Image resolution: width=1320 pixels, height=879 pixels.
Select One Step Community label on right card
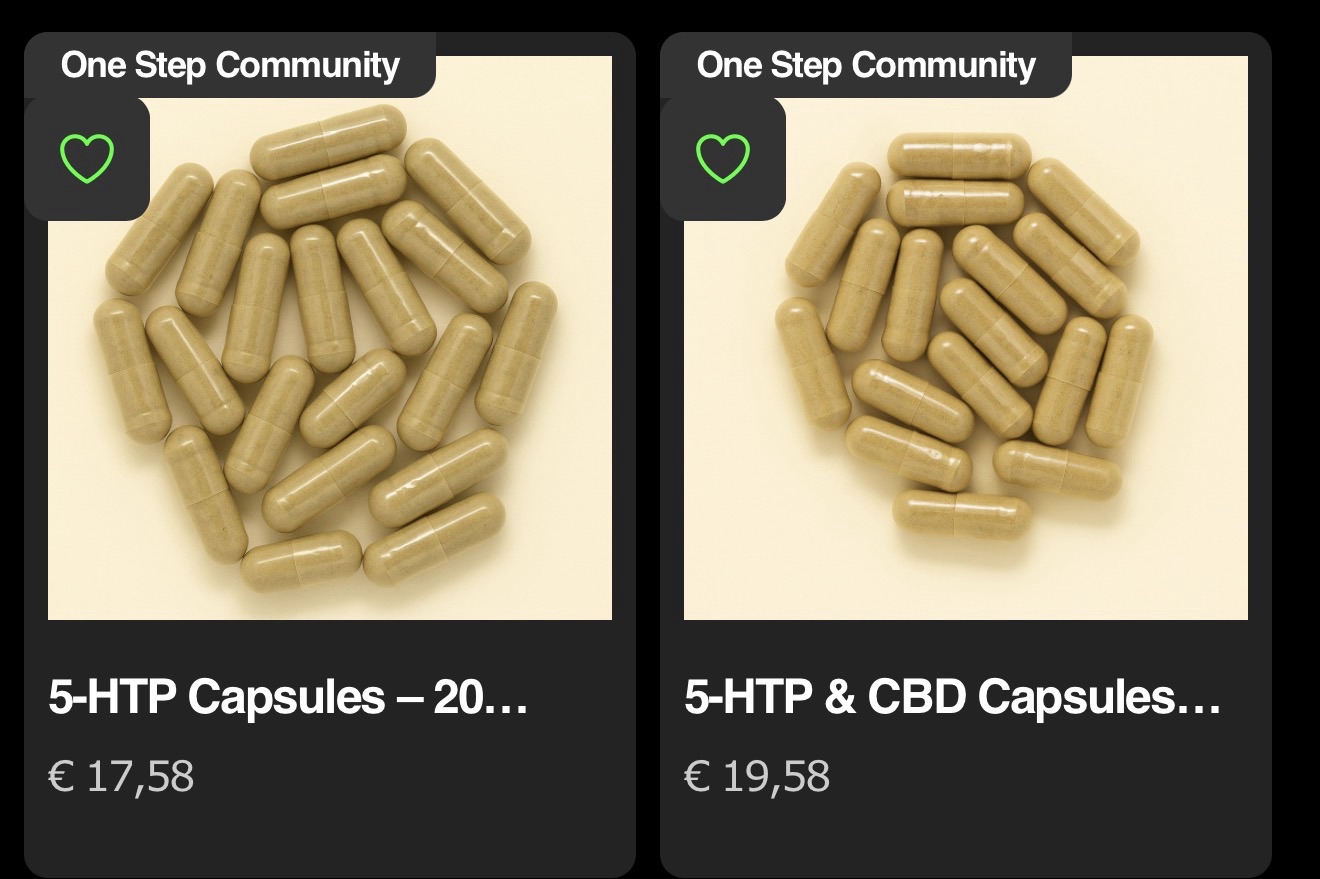coord(866,66)
